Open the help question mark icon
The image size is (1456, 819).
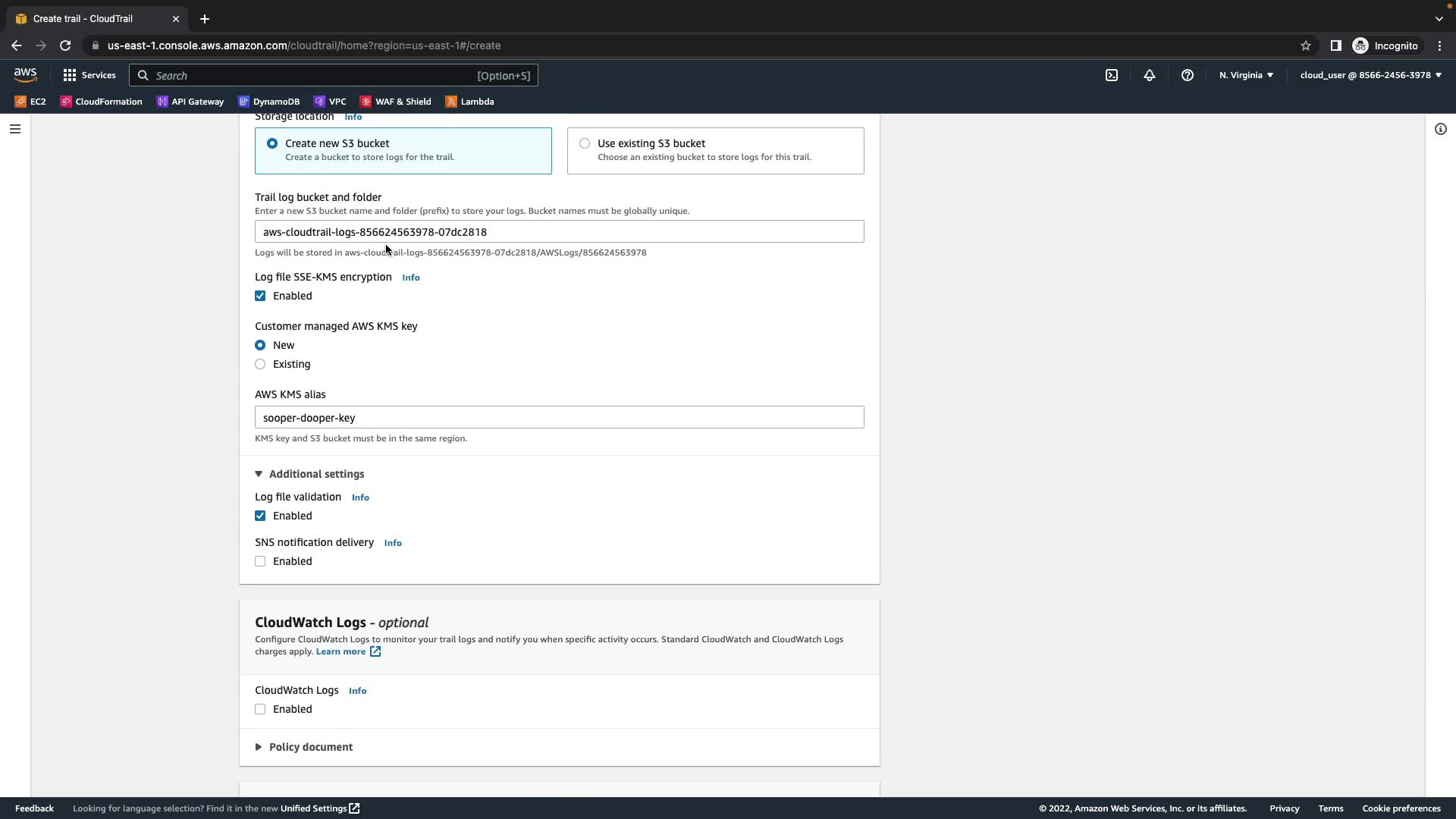click(x=1188, y=75)
